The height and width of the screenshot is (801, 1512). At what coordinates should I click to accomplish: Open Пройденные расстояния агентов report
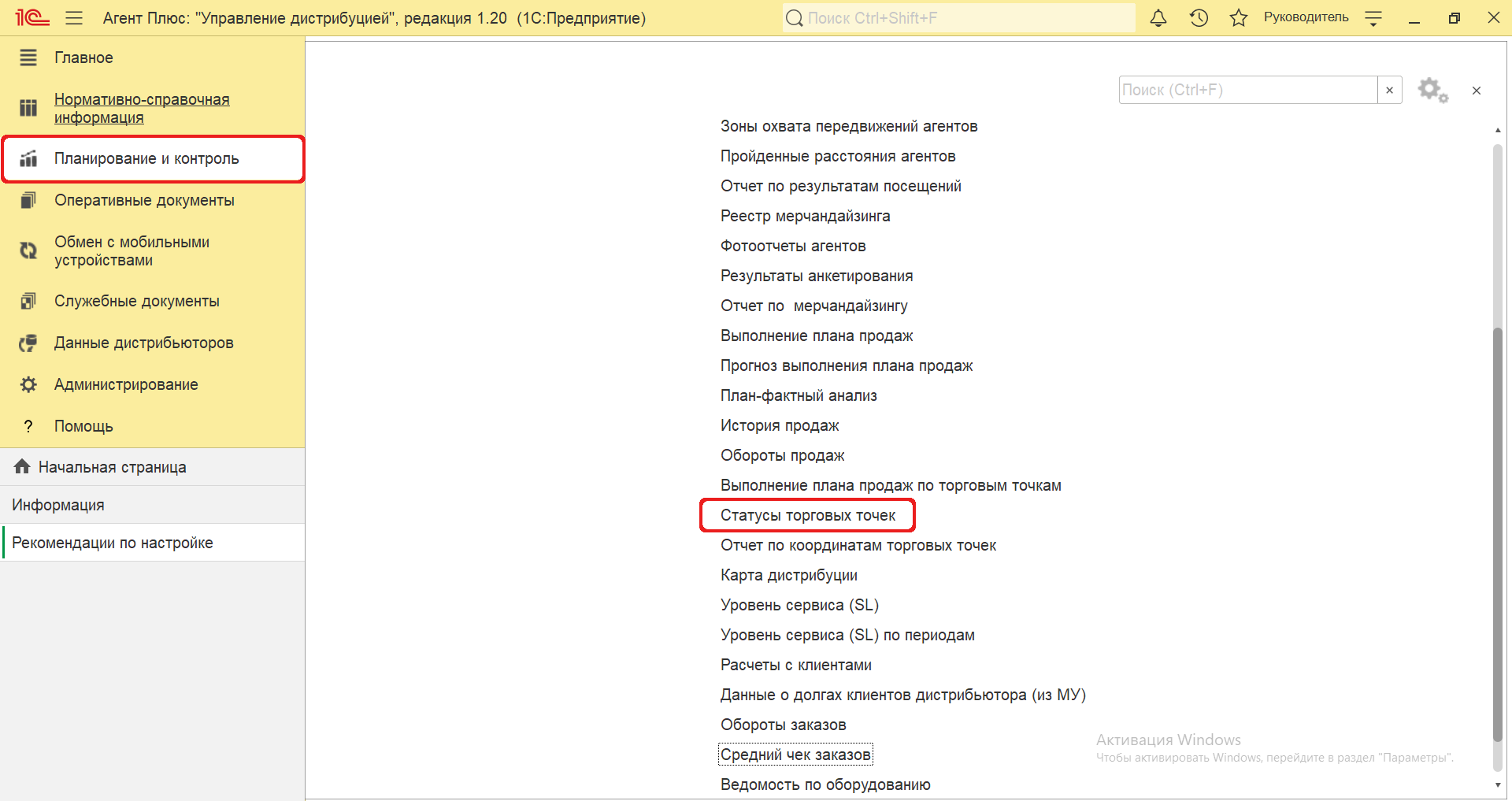(838, 156)
